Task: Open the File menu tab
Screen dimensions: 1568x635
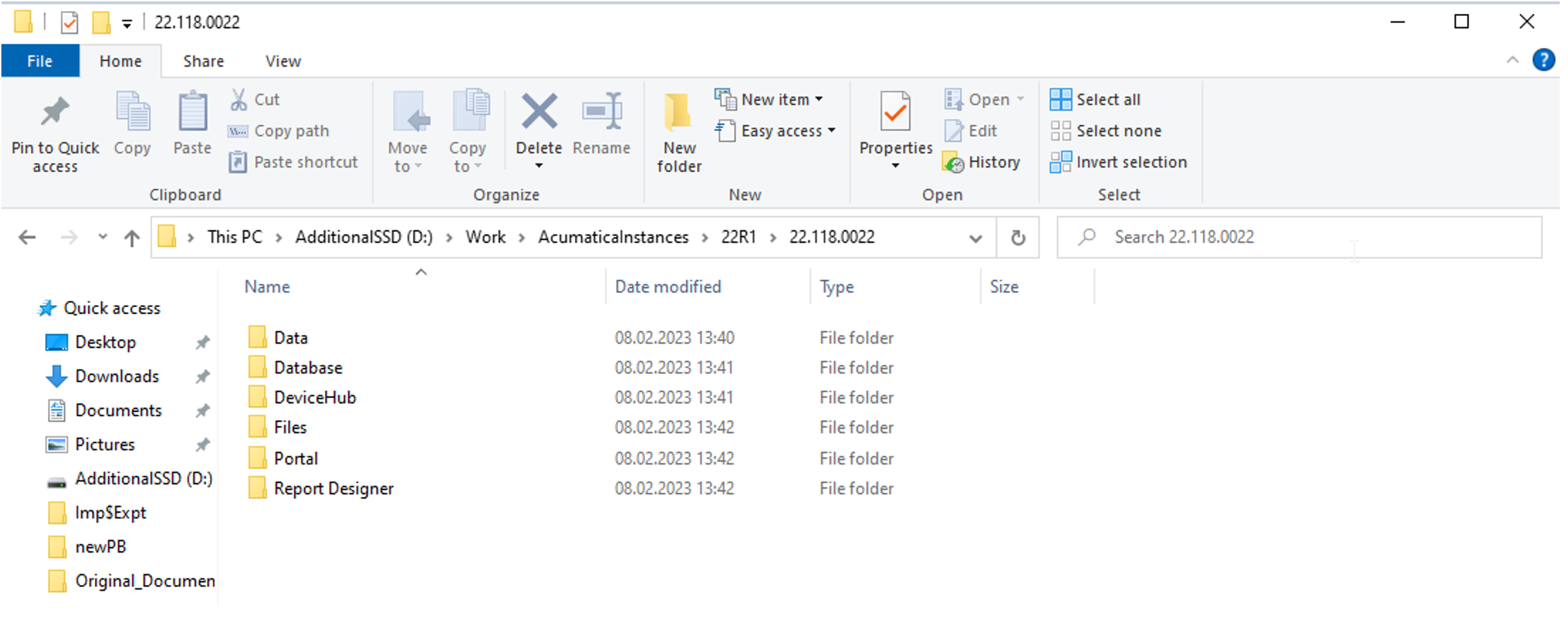Action: (x=39, y=61)
